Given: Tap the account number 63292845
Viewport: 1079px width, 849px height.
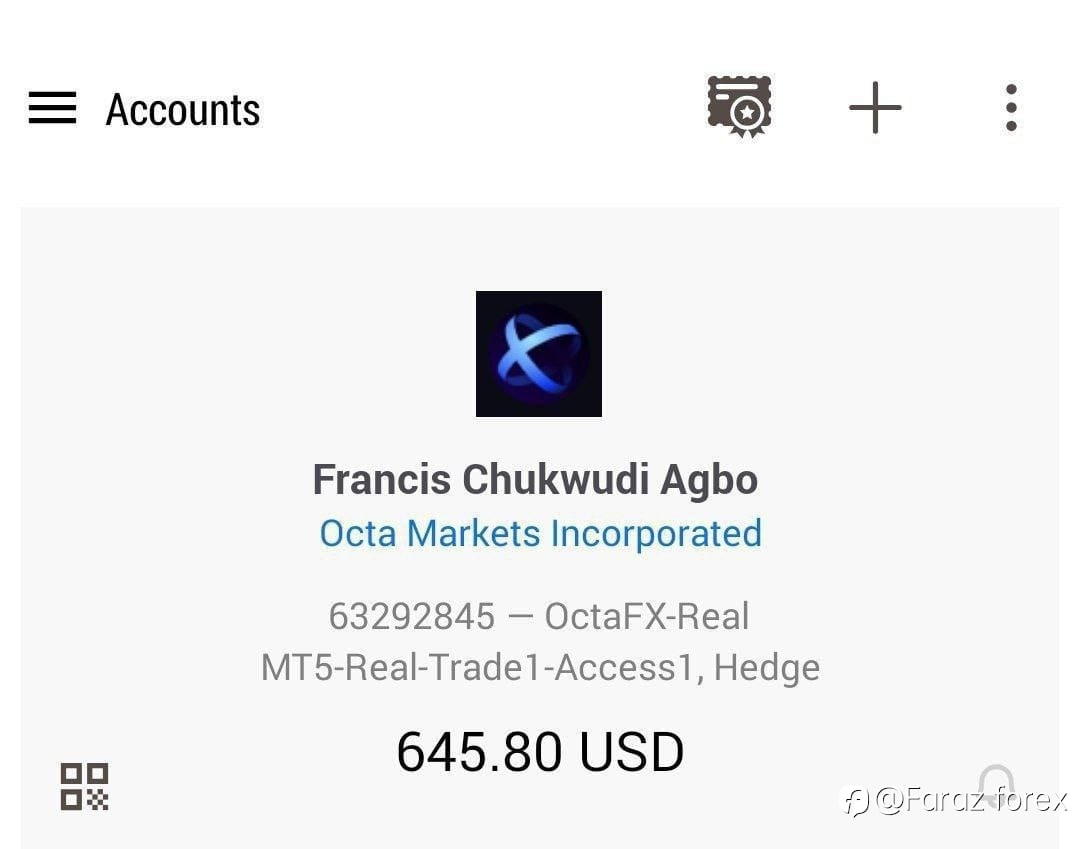Looking at the screenshot, I should pyautogui.click(x=412, y=616).
